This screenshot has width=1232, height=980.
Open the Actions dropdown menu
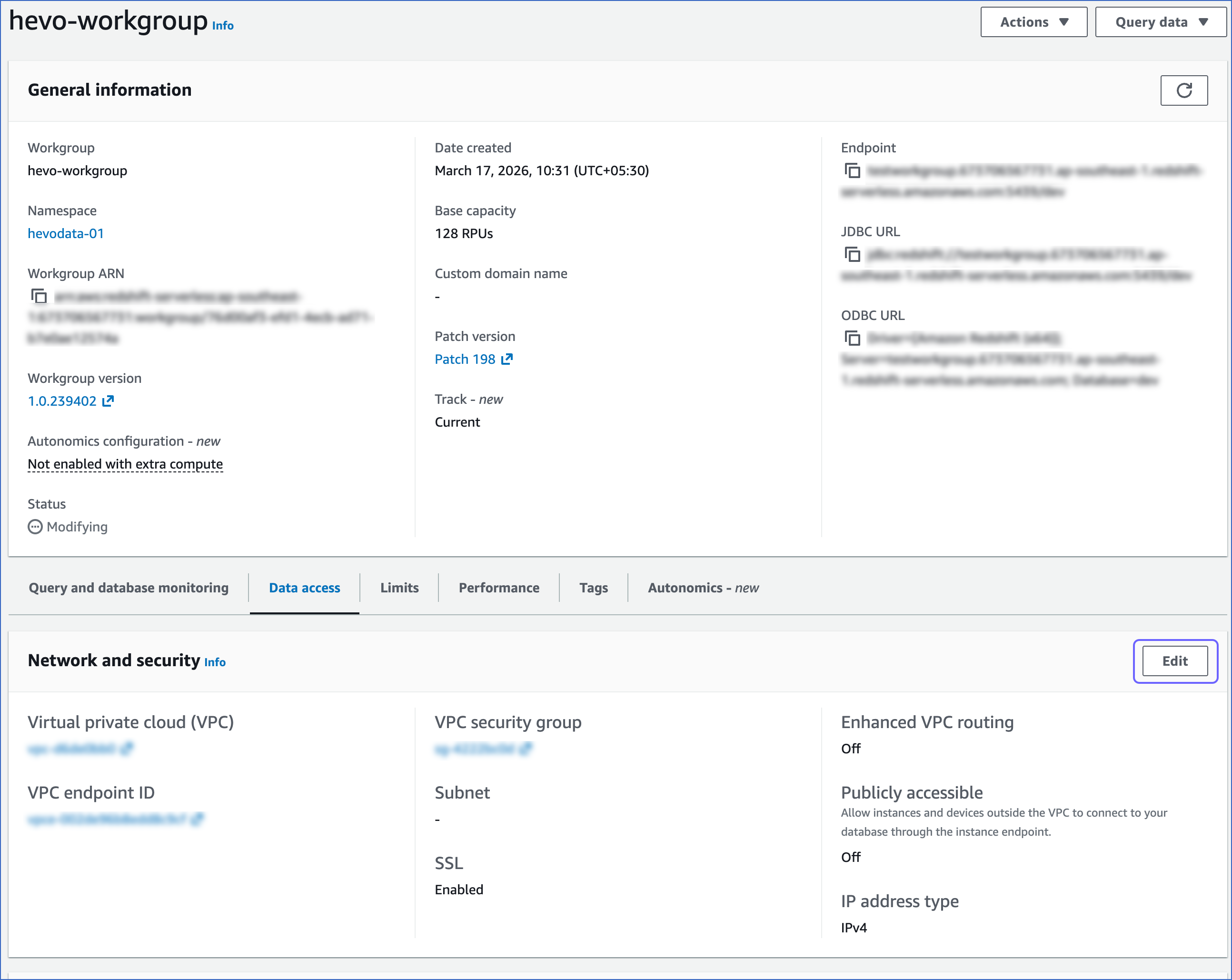(x=1033, y=22)
